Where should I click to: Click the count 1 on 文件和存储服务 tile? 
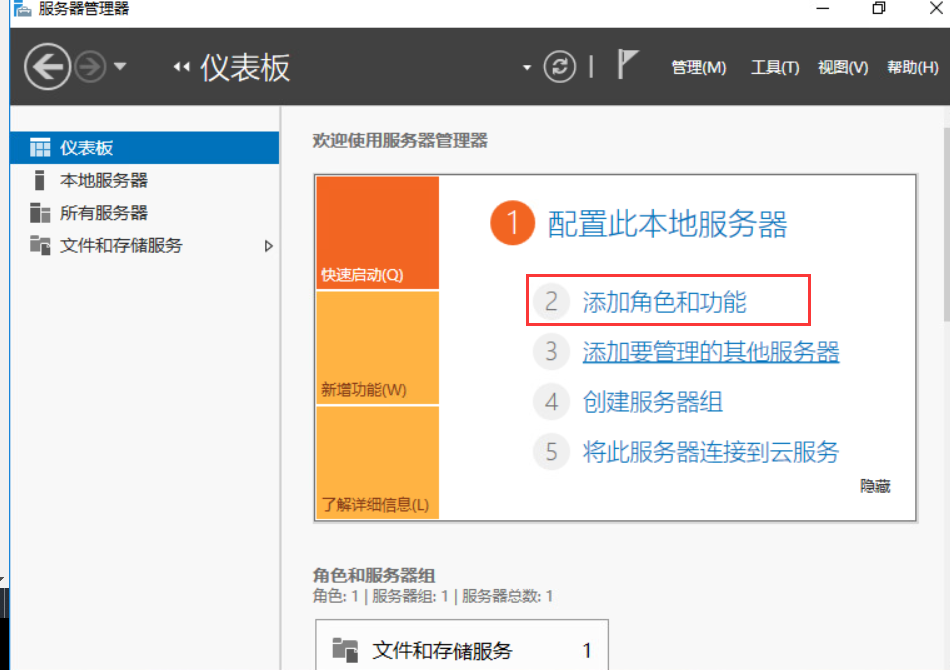point(586,651)
